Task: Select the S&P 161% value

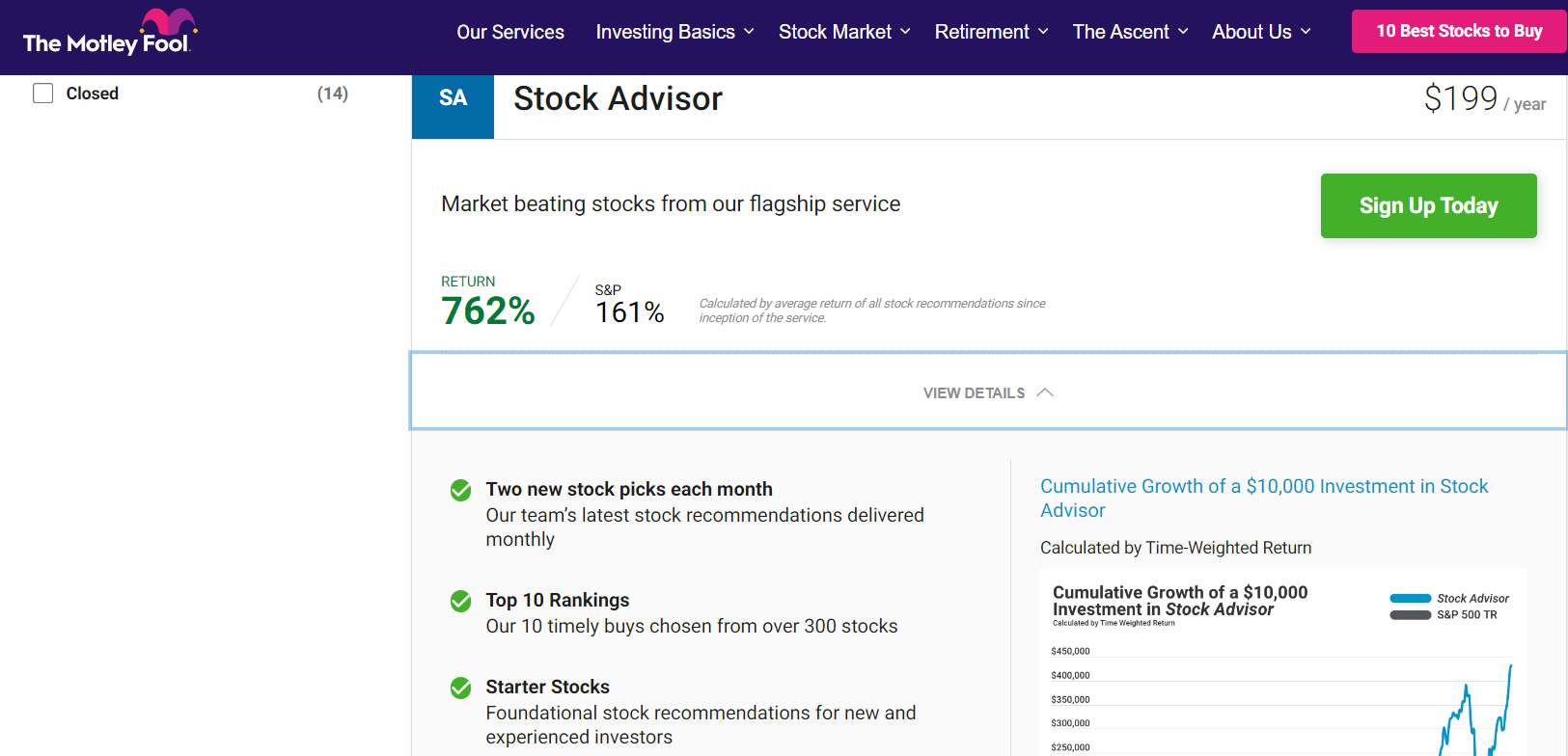Action: tap(630, 312)
